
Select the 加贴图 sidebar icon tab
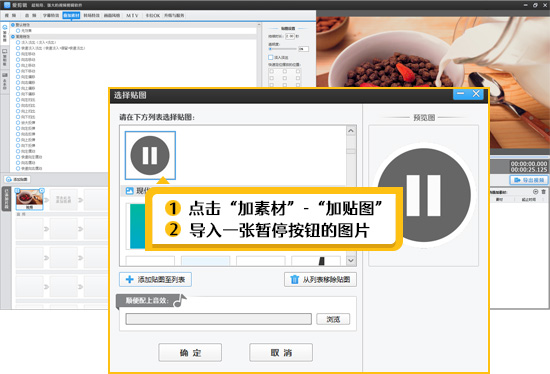(5, 34)
